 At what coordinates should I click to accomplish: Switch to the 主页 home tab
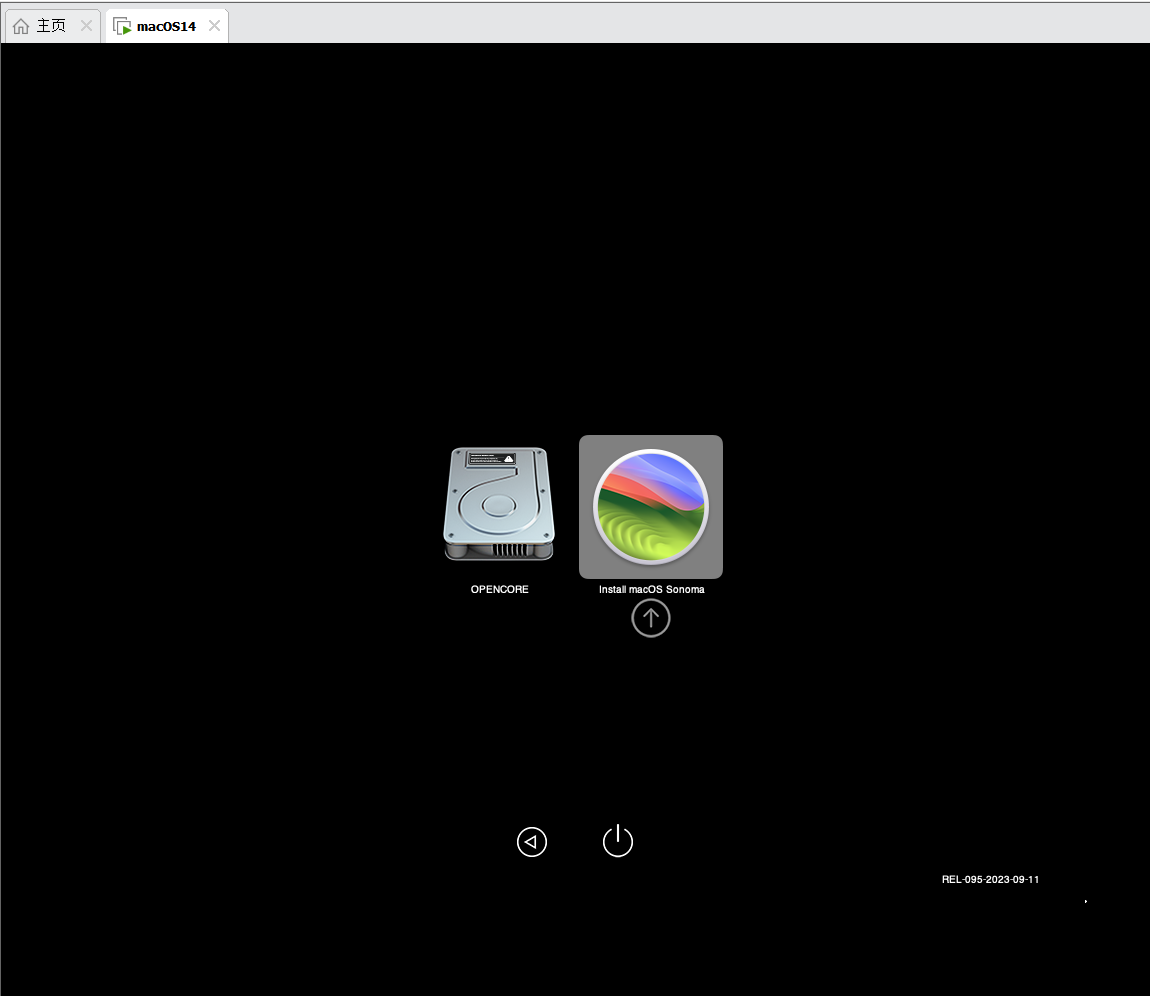point(53,26)
